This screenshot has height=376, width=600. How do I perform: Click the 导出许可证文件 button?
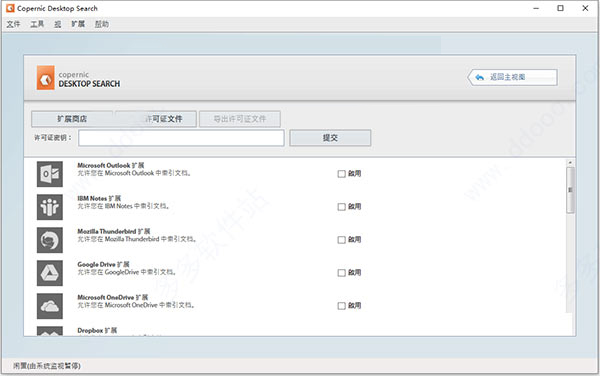(x=240, y=119)
